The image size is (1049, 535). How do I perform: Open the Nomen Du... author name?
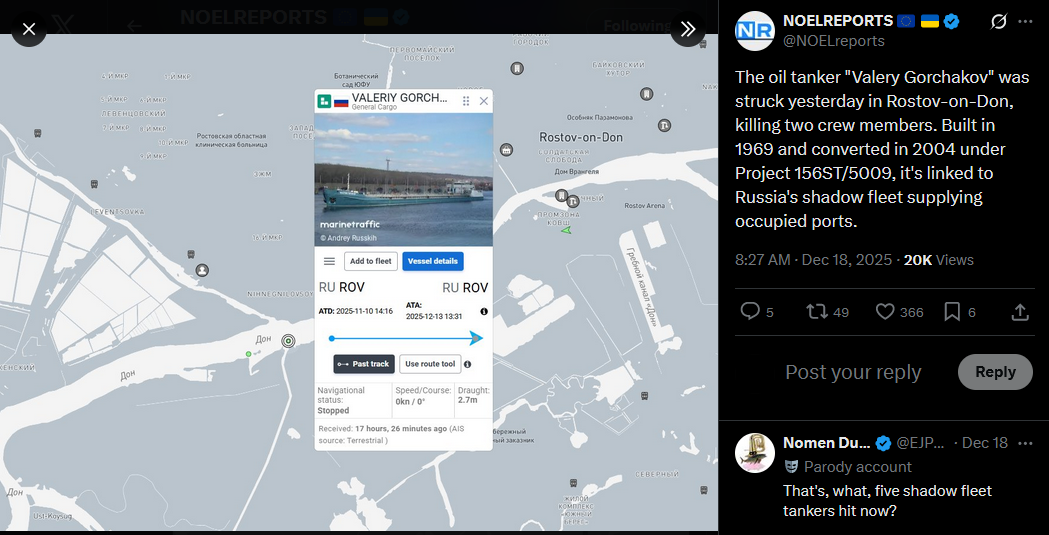(x=827, y=443)
